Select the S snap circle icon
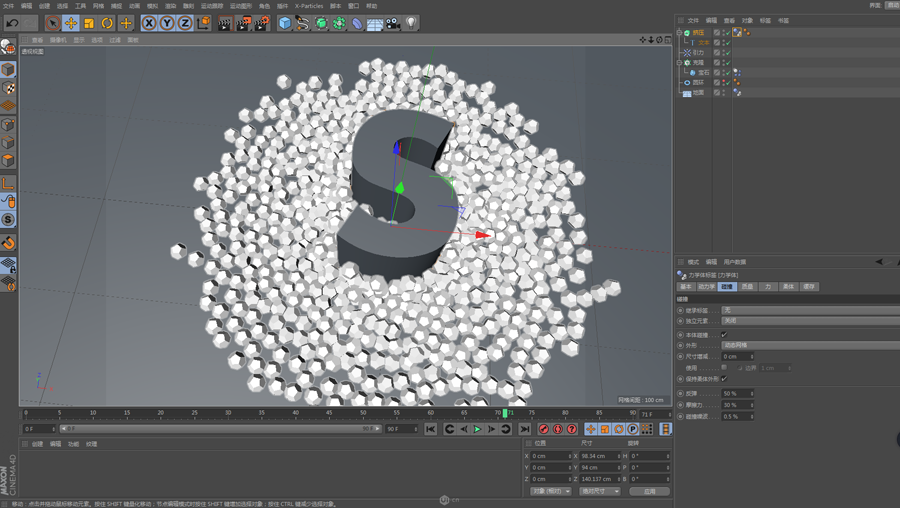 pyautogui.click(x=8, y=219)
